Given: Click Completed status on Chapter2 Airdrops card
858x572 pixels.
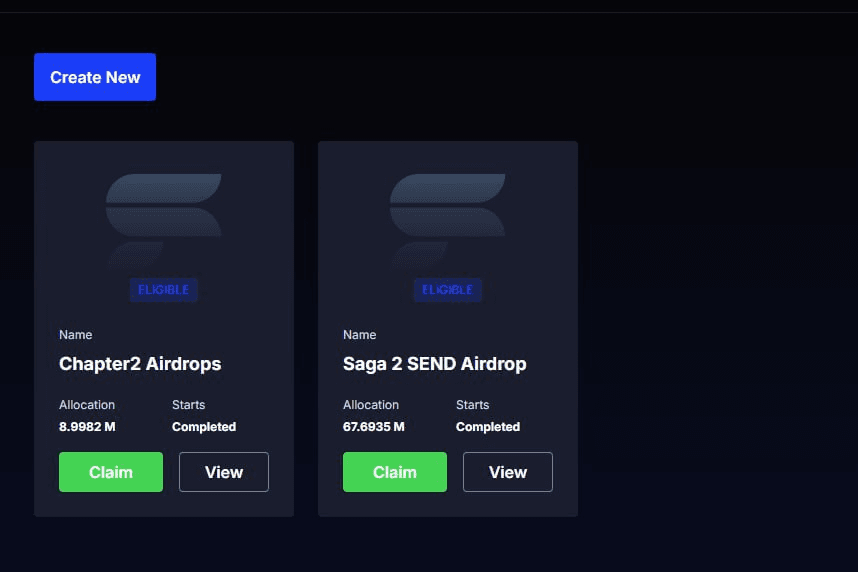Looking at the screenshot, I should click(x=204, y=427).
